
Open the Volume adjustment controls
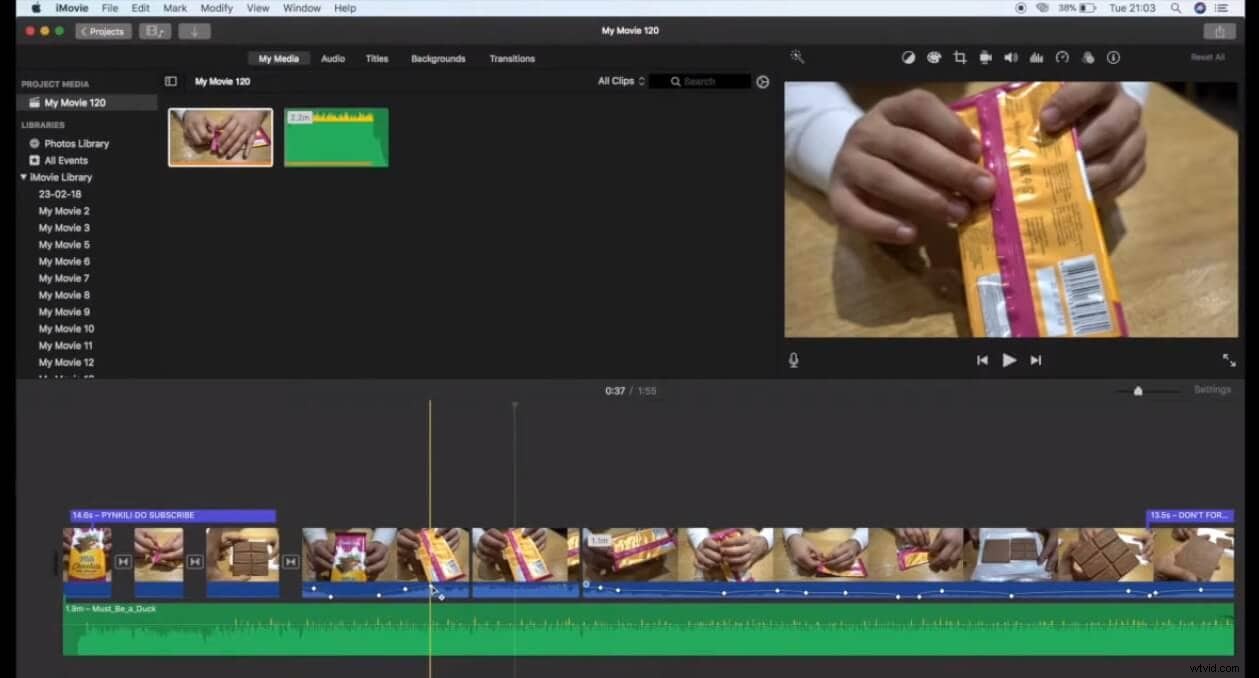tap(1011, 57)
